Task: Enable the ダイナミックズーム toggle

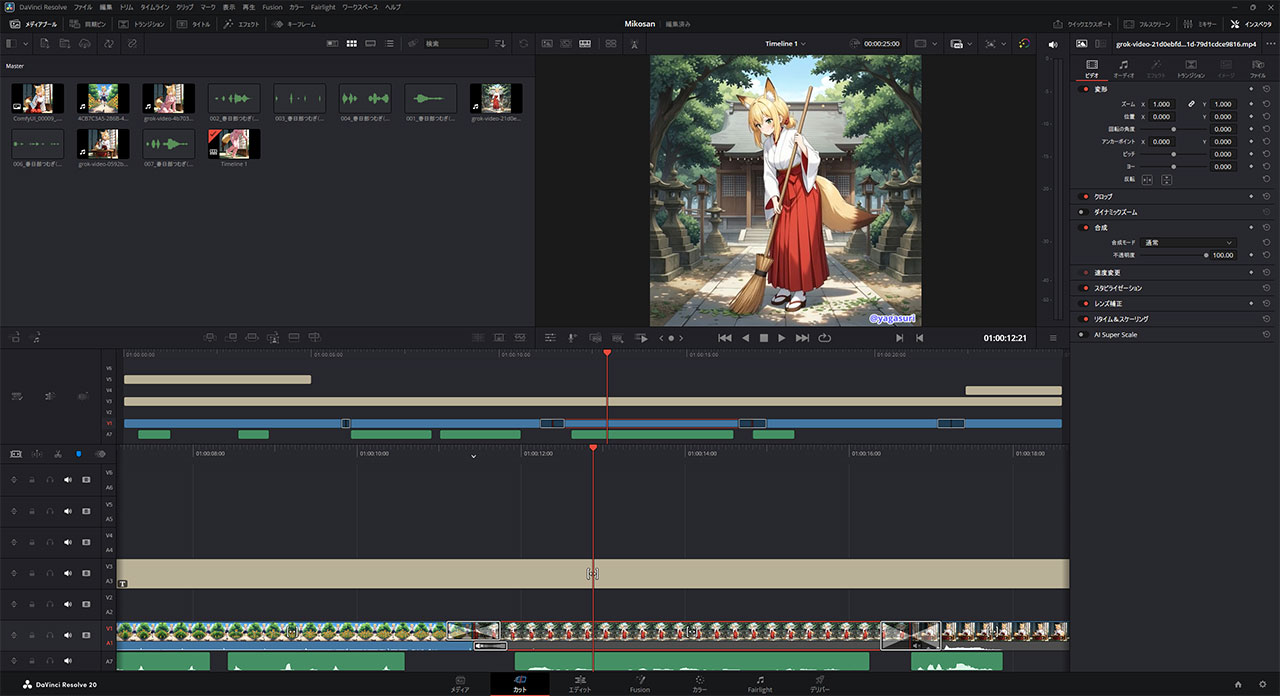Action: pyautogui.click(x=1085, y=212)
